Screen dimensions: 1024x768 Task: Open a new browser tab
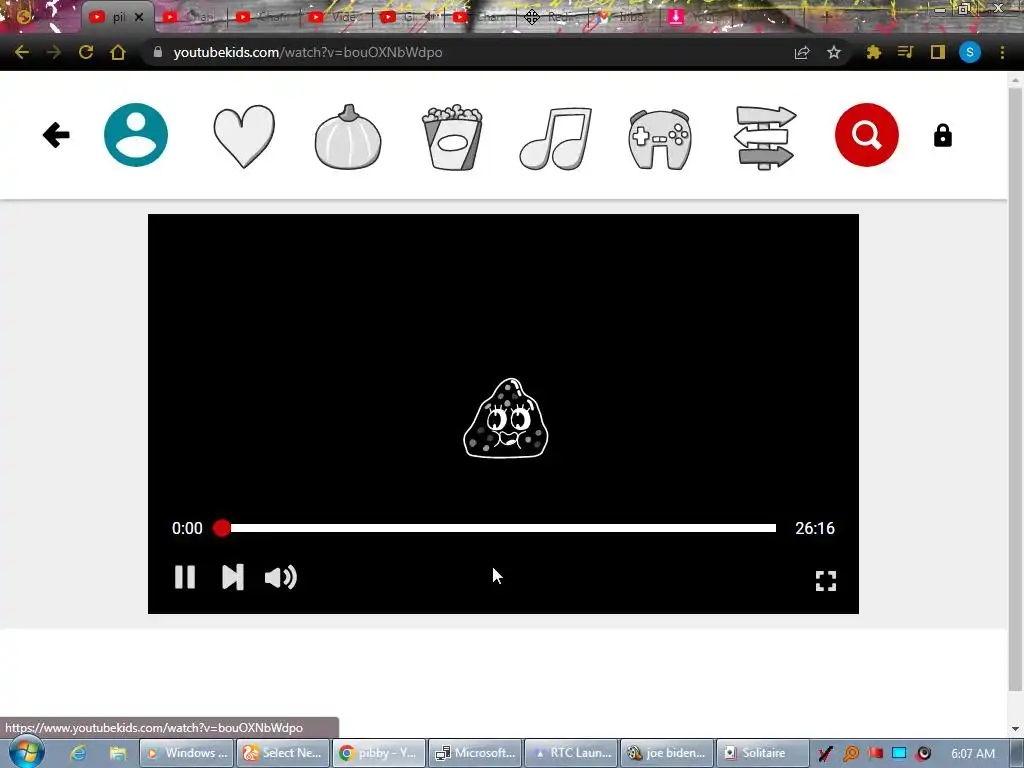(825, 17)
